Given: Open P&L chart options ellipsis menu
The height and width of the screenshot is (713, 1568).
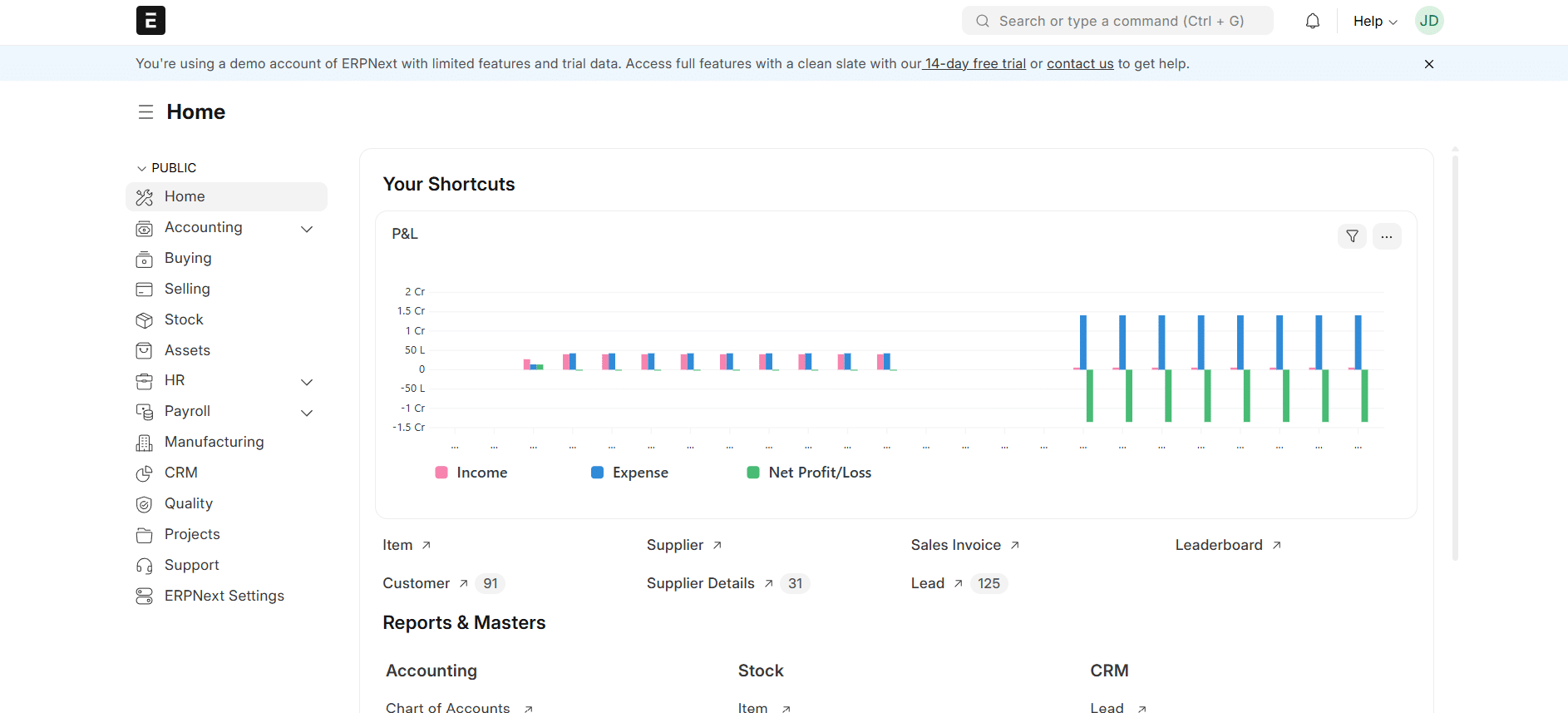Looking at the screenshot, I should click(1386, 236).
